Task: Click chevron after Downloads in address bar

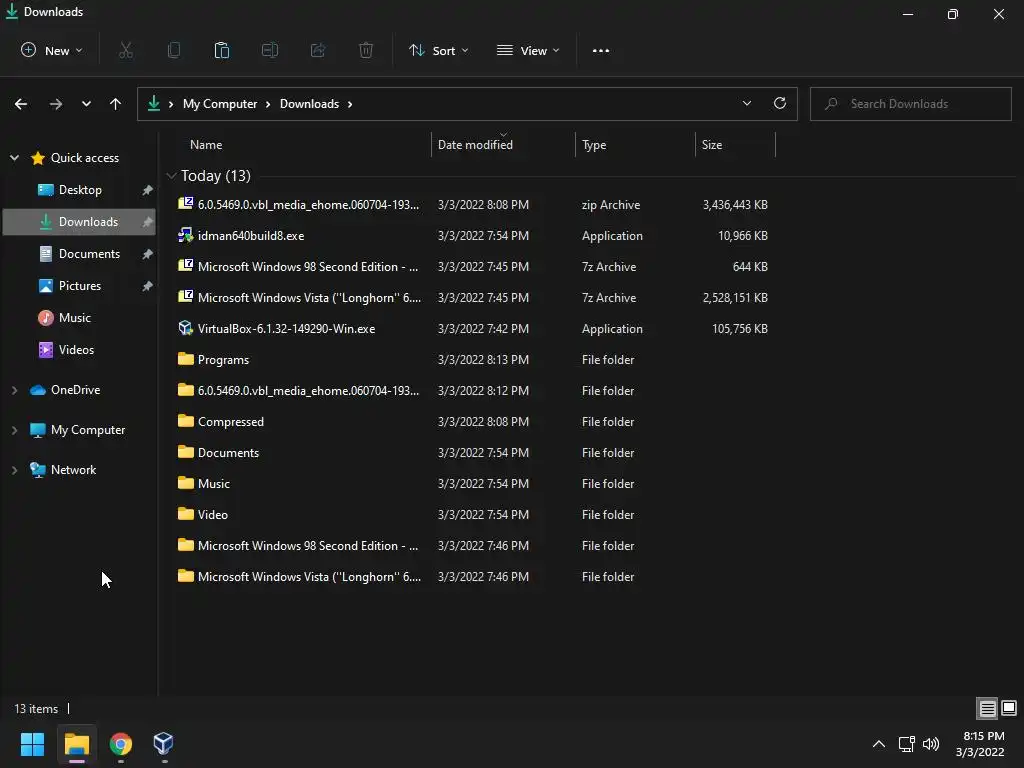Action: coord(350,104)
